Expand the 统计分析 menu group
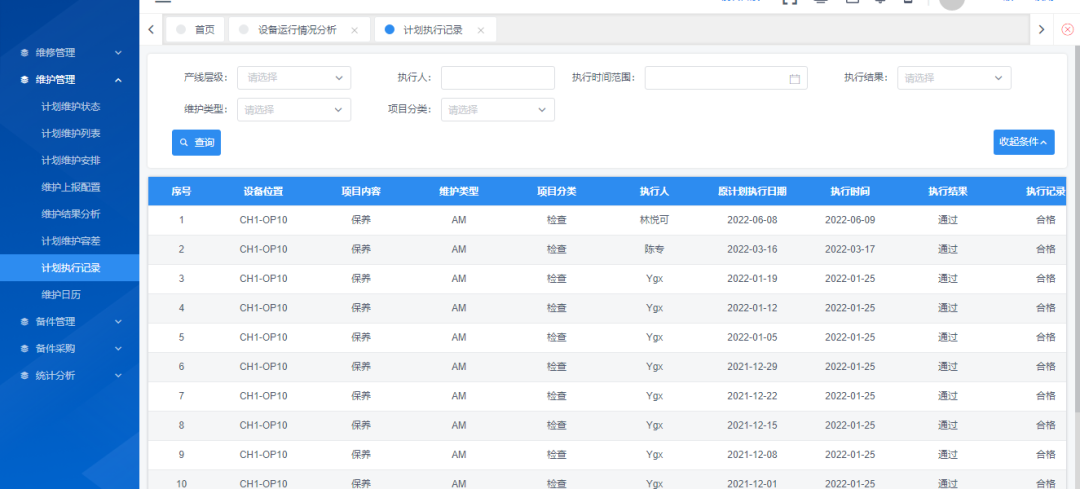 click(x=70, y=375)
